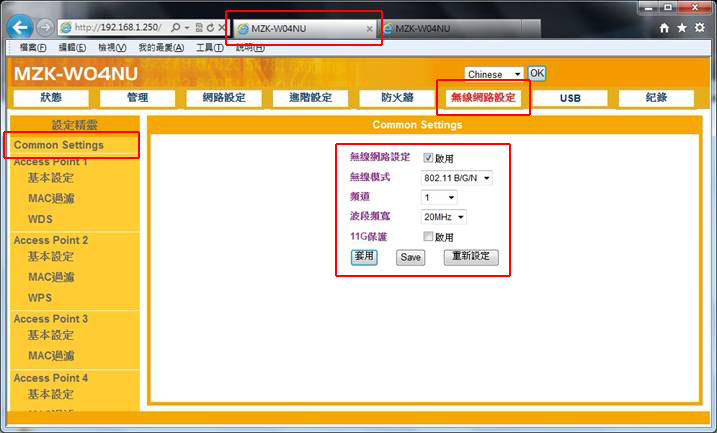This screenshot has width=717, height=433.
Task: Open MAC過濾 under Access Point 1
Action: pos(51,198)
